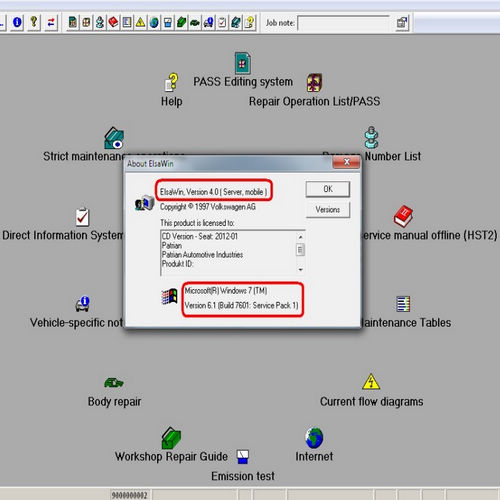Click the license list scrollbar thumb

[300, 249]
